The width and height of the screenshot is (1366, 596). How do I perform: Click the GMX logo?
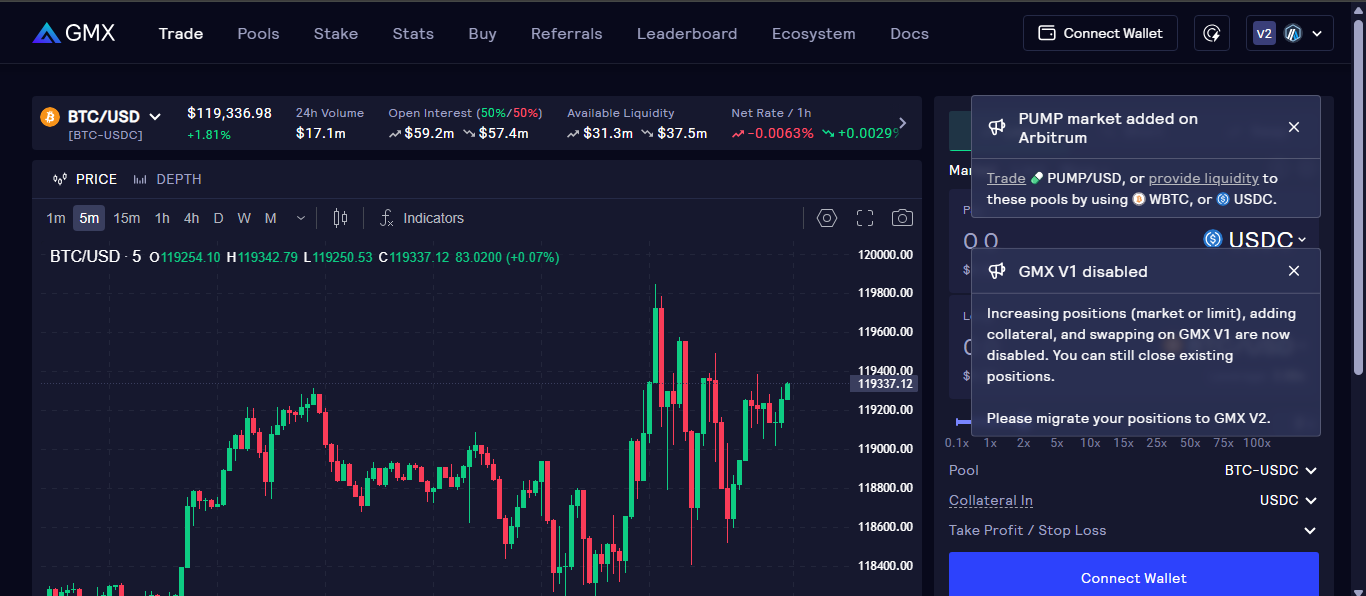(74, 33)
